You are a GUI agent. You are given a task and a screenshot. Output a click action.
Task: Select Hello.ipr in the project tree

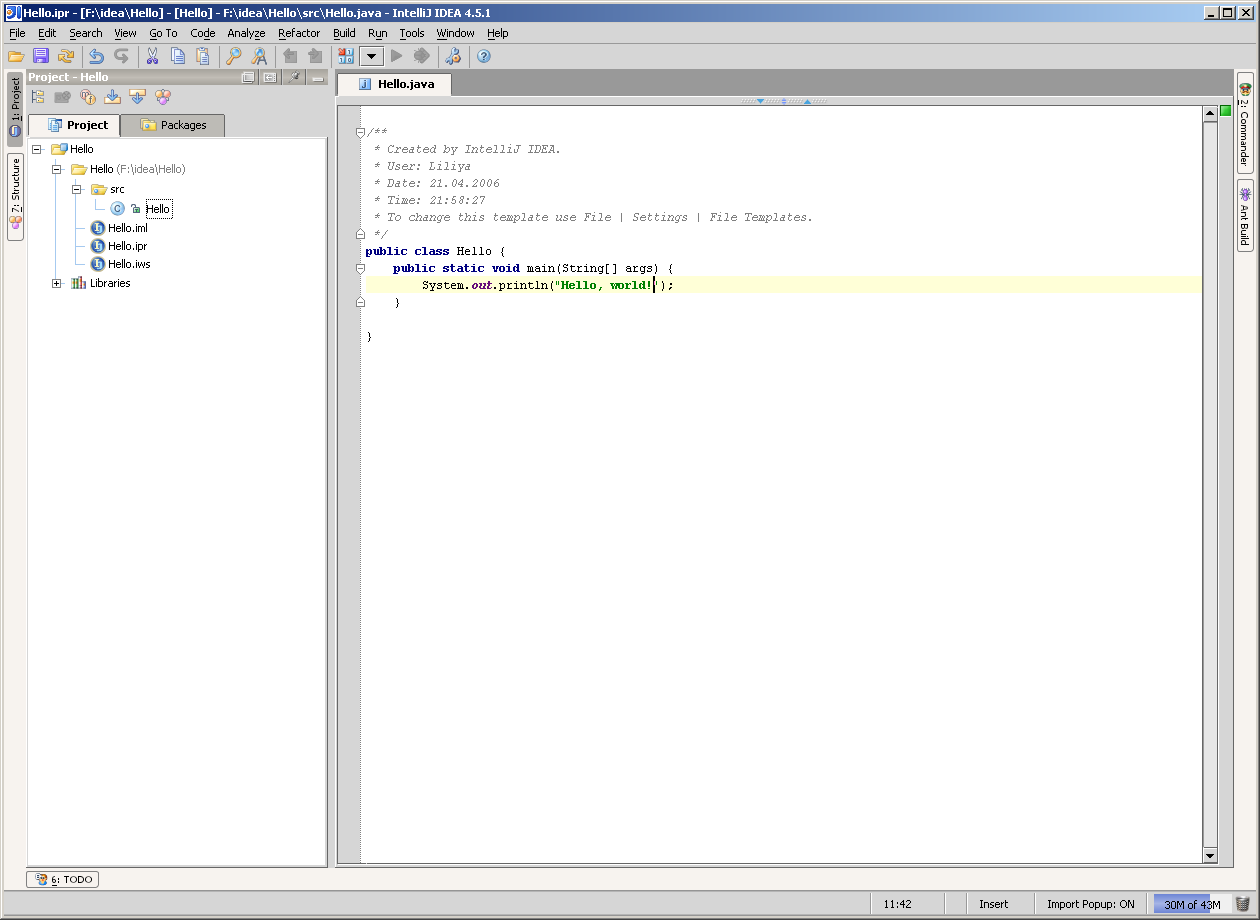[x=128, y=246]
